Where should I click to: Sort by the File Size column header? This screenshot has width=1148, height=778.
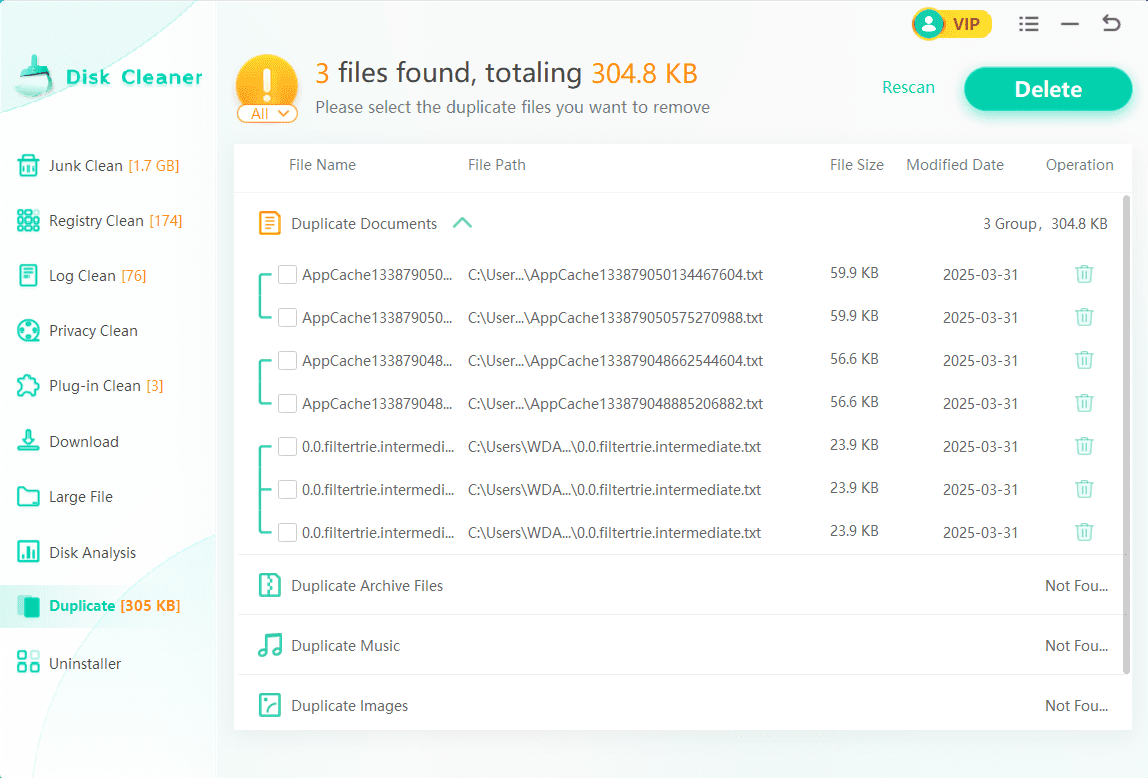(x=856, y=165)
